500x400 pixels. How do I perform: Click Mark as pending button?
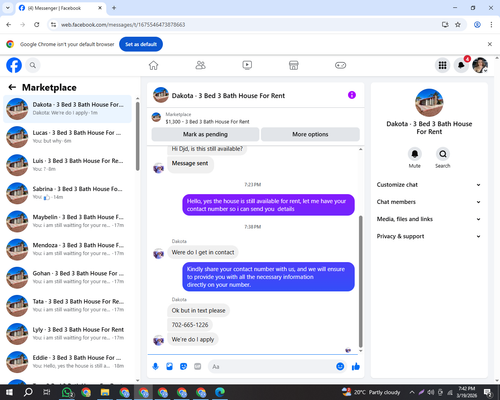(x=205, y=134)
